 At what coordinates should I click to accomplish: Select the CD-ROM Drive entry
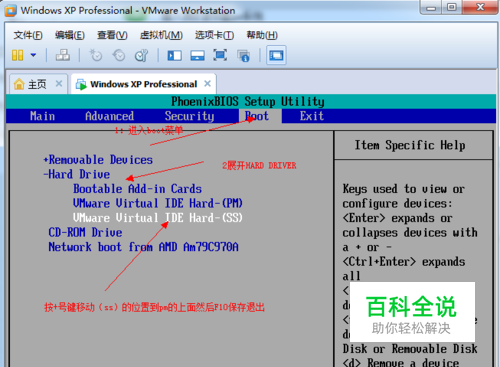coord(85,232)
